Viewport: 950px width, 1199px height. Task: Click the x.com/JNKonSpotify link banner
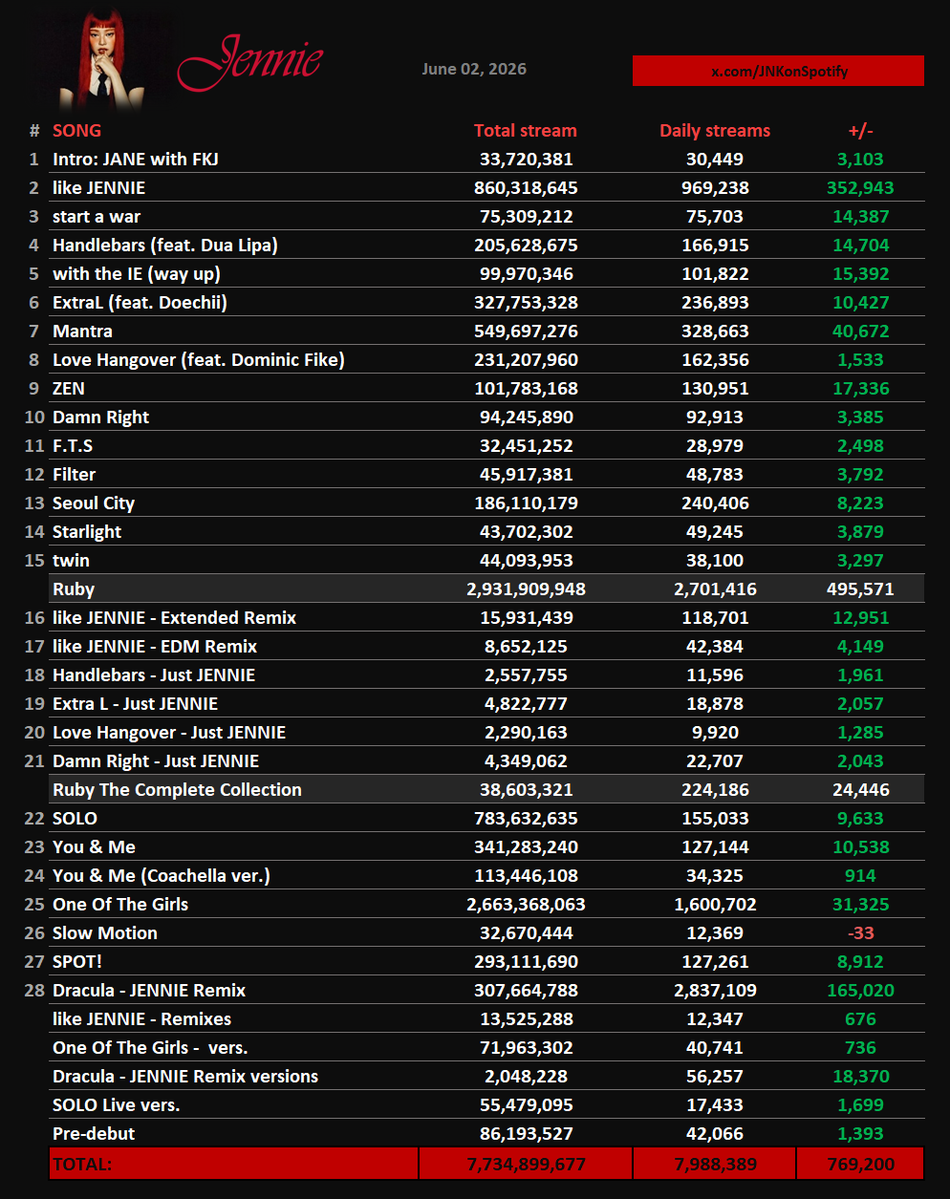click(778, 70)
